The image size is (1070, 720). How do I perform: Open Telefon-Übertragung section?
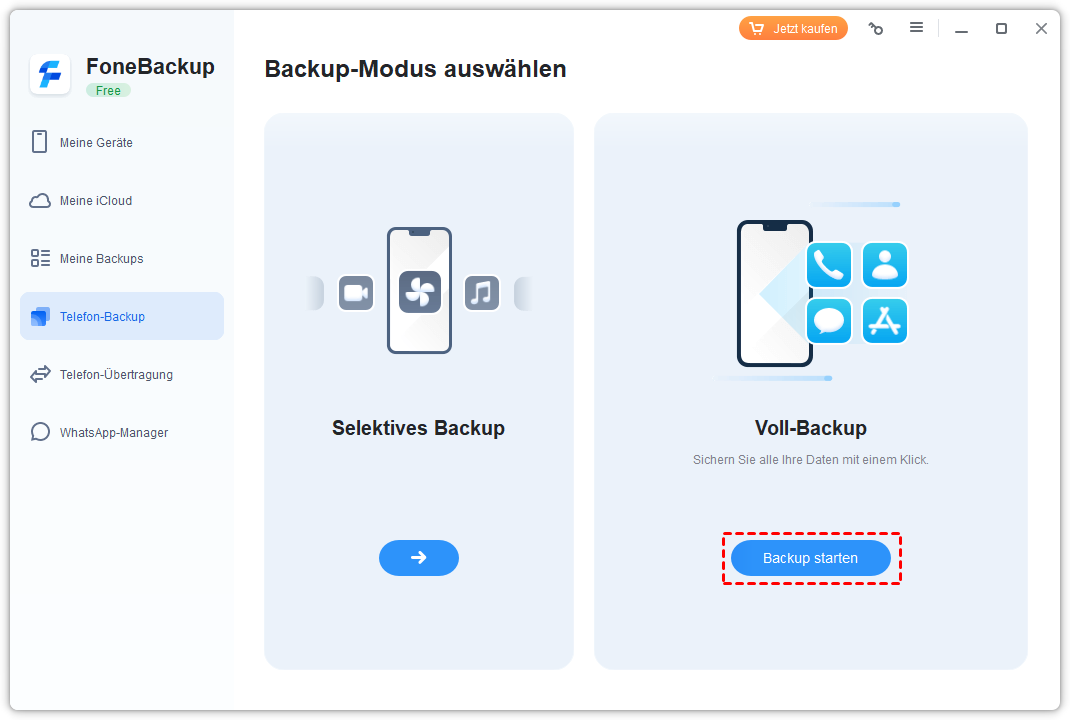115,375
